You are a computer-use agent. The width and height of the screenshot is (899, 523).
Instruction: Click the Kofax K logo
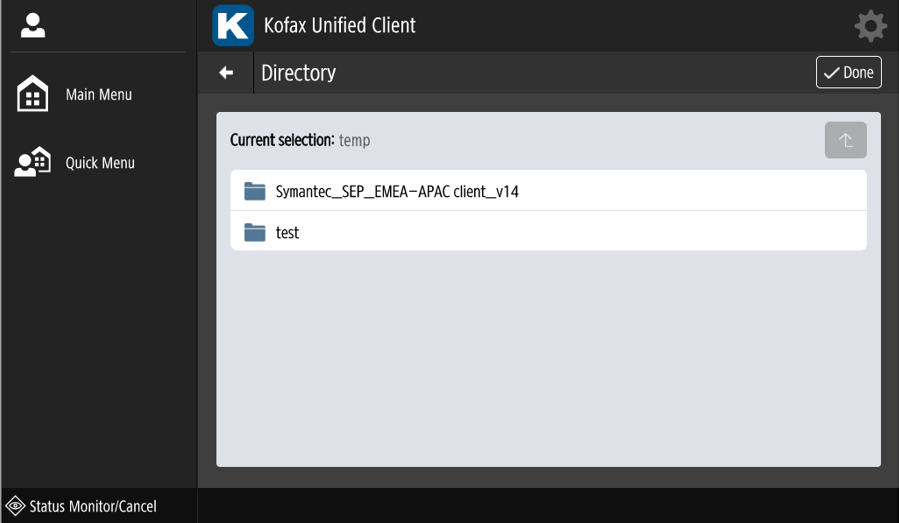point(233,25)
